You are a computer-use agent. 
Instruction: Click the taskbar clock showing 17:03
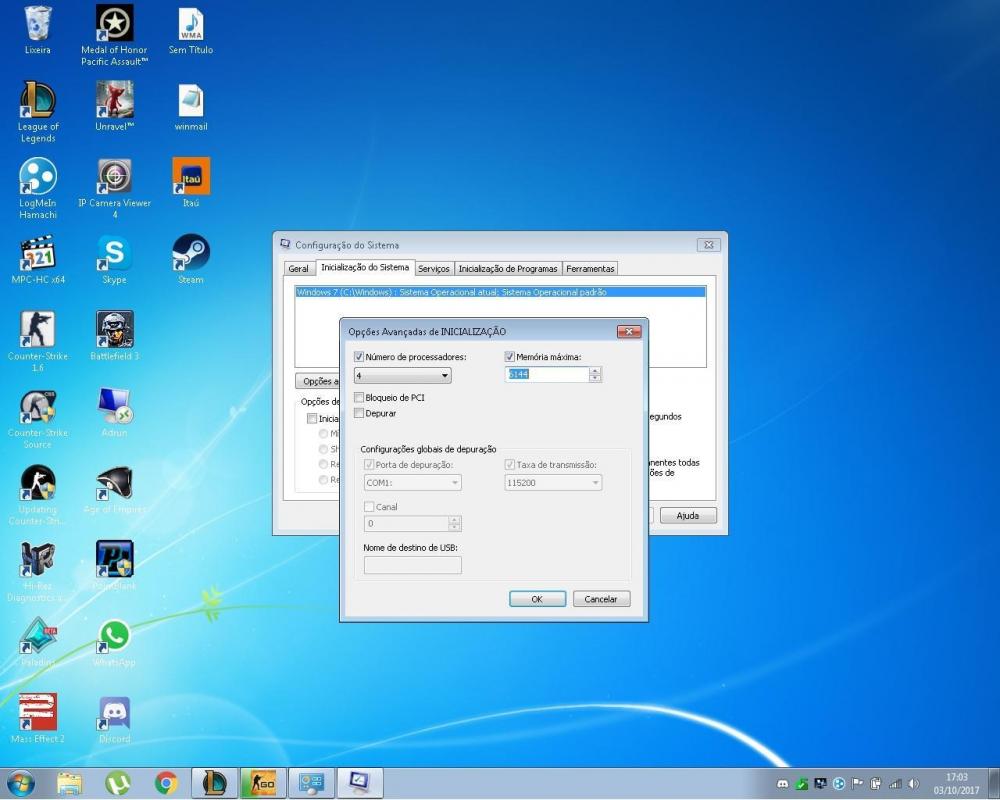[x=957, y=783]
